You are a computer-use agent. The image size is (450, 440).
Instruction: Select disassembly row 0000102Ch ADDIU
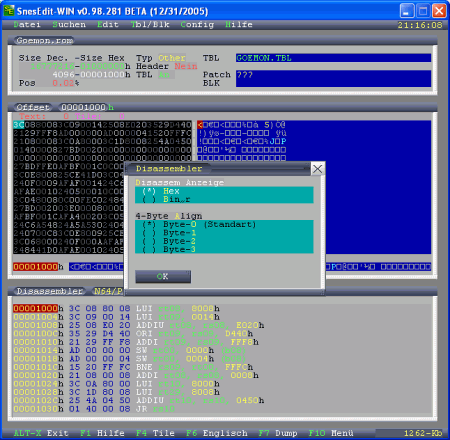[139, 400]
